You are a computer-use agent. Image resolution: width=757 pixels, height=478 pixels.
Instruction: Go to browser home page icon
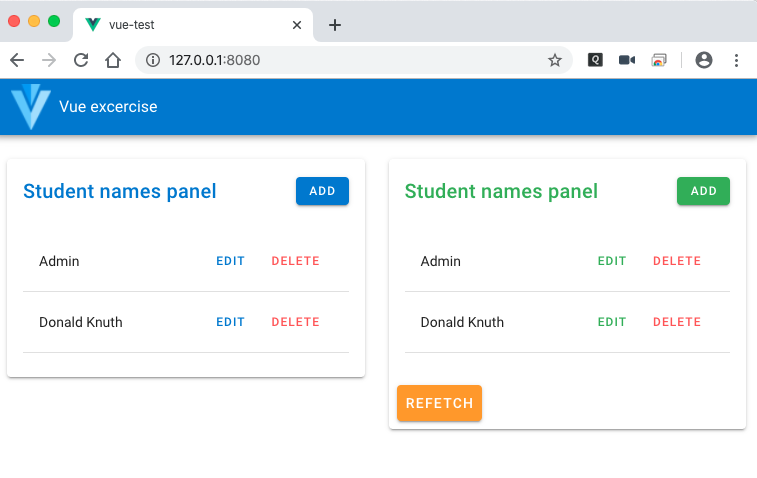click(113, 60)
